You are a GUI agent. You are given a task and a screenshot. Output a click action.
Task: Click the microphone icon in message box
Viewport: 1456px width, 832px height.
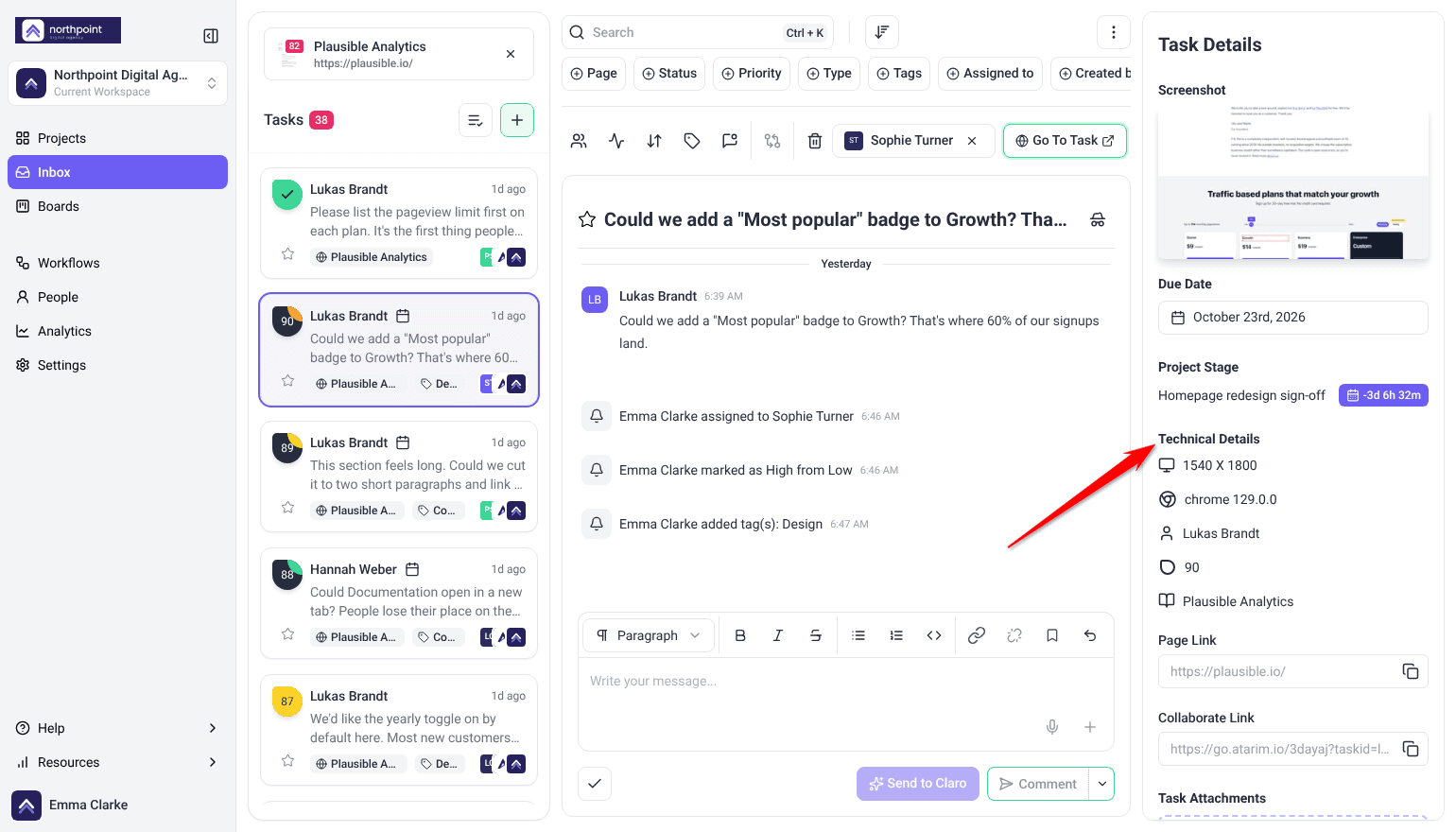click(x=1052, y=727)
